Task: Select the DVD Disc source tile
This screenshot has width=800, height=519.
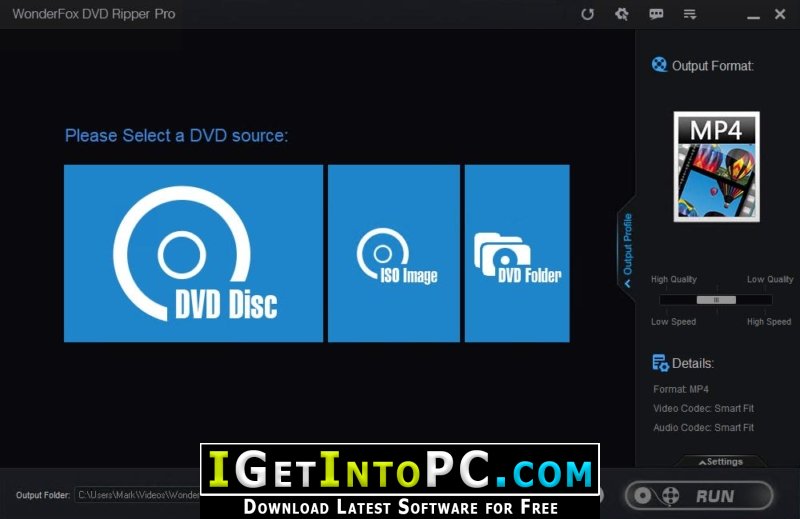Action: (x=193, y=253)
